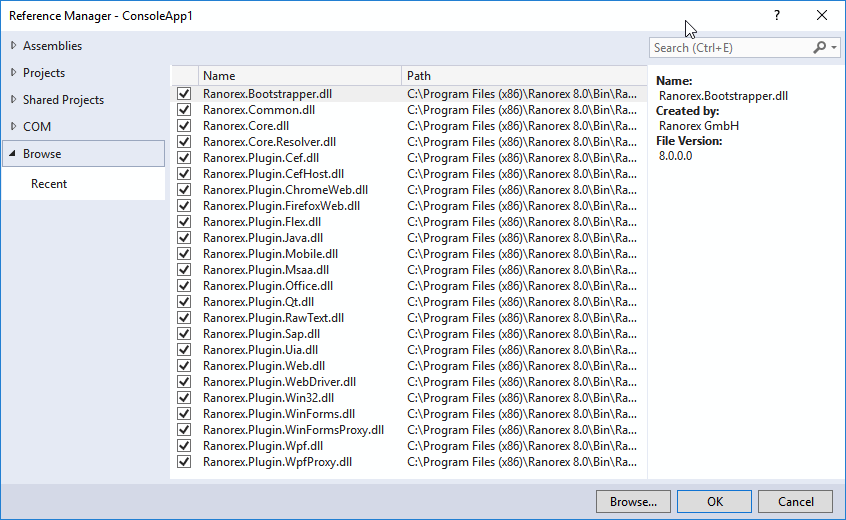Click the help question mark icon
This screenshot has height=520, width=846.
click(x=776, y=15)
